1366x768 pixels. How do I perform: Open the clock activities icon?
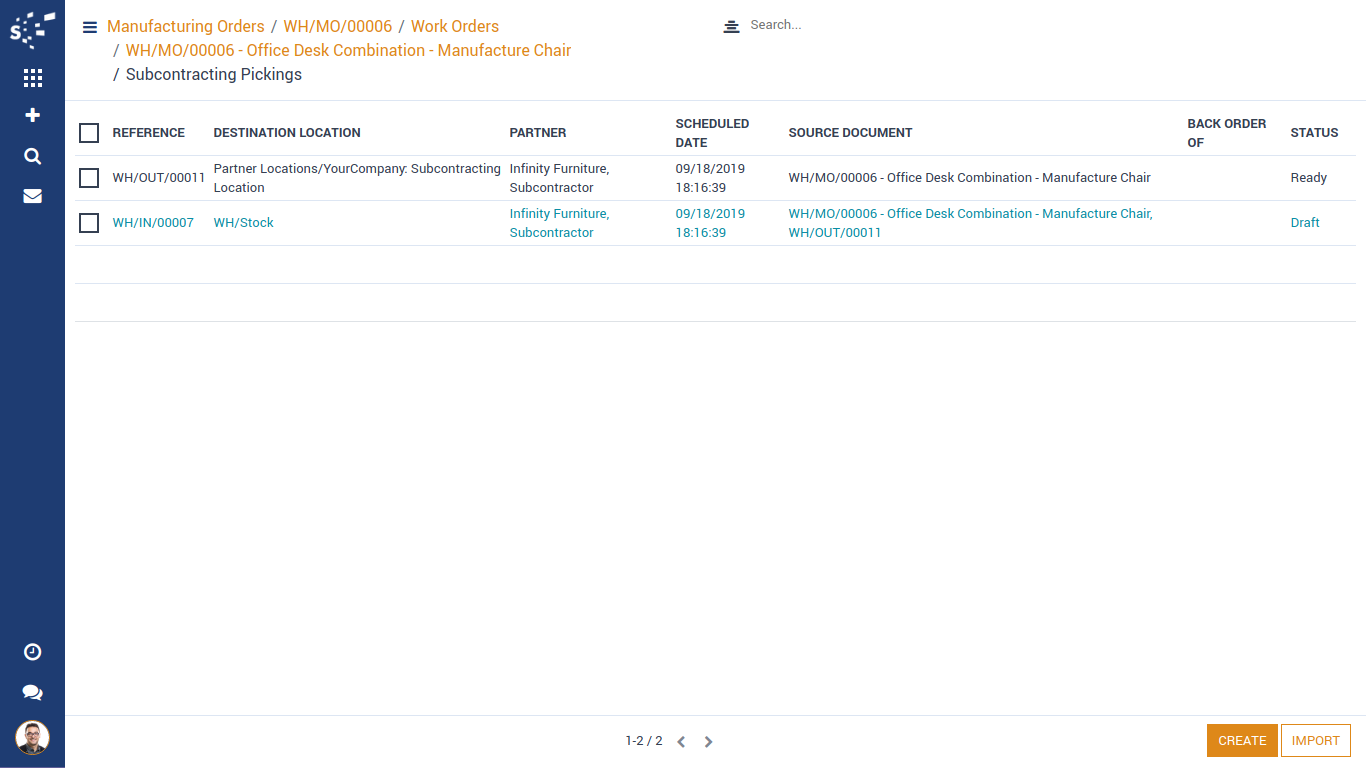[32, 652]
